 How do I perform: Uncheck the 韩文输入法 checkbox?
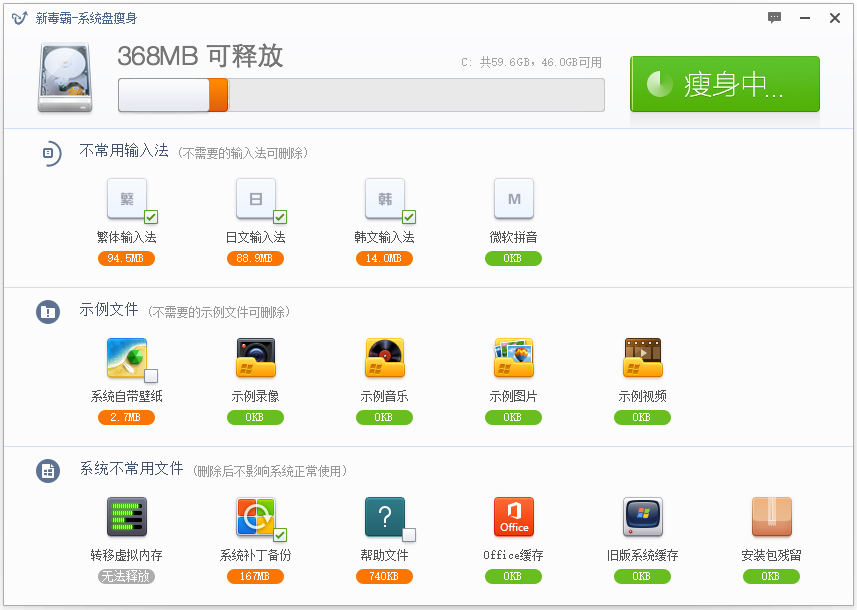pyautogui.click(x=409, y=217)
